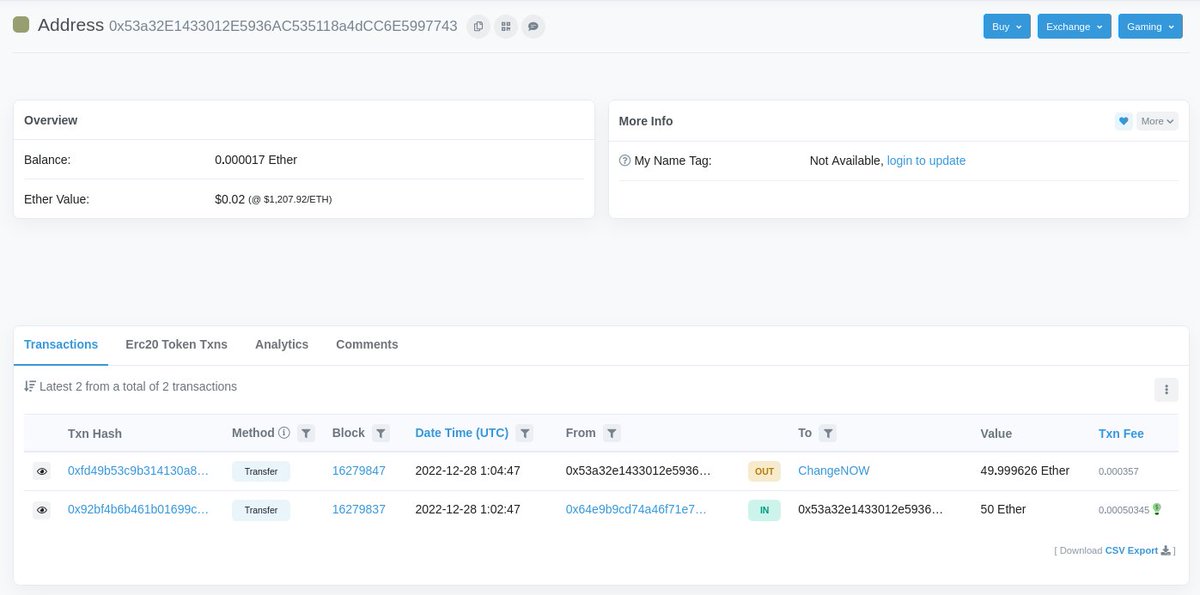Open the Buy dropdown menu

(x=1006, y=26)
